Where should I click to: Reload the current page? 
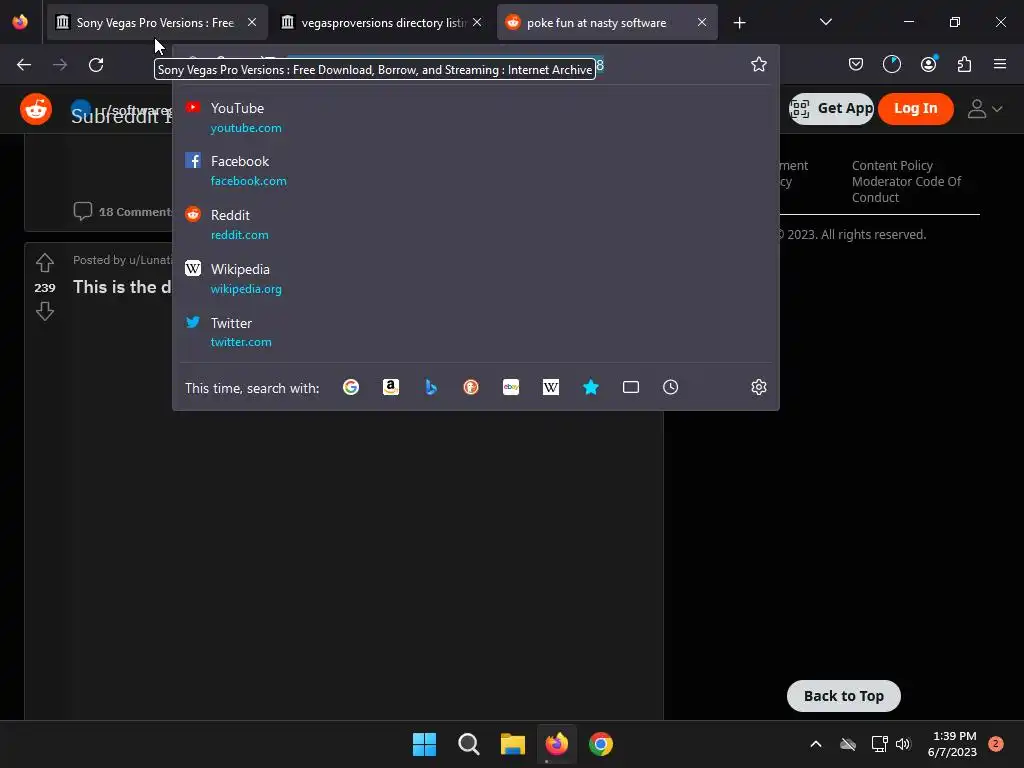pos(96,65)
